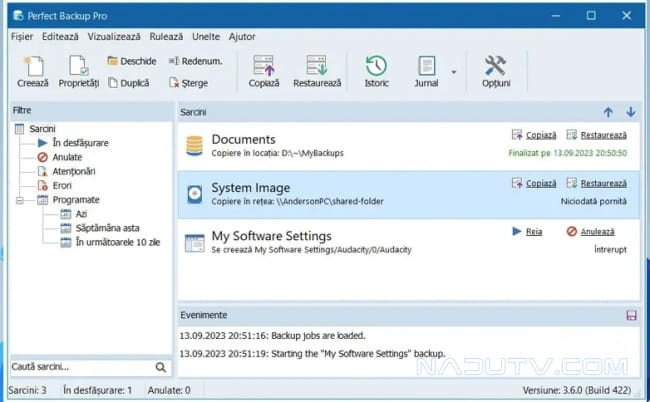650x402 pixels.
Task: Click the Documents database icon
Action: click(194, 146)
